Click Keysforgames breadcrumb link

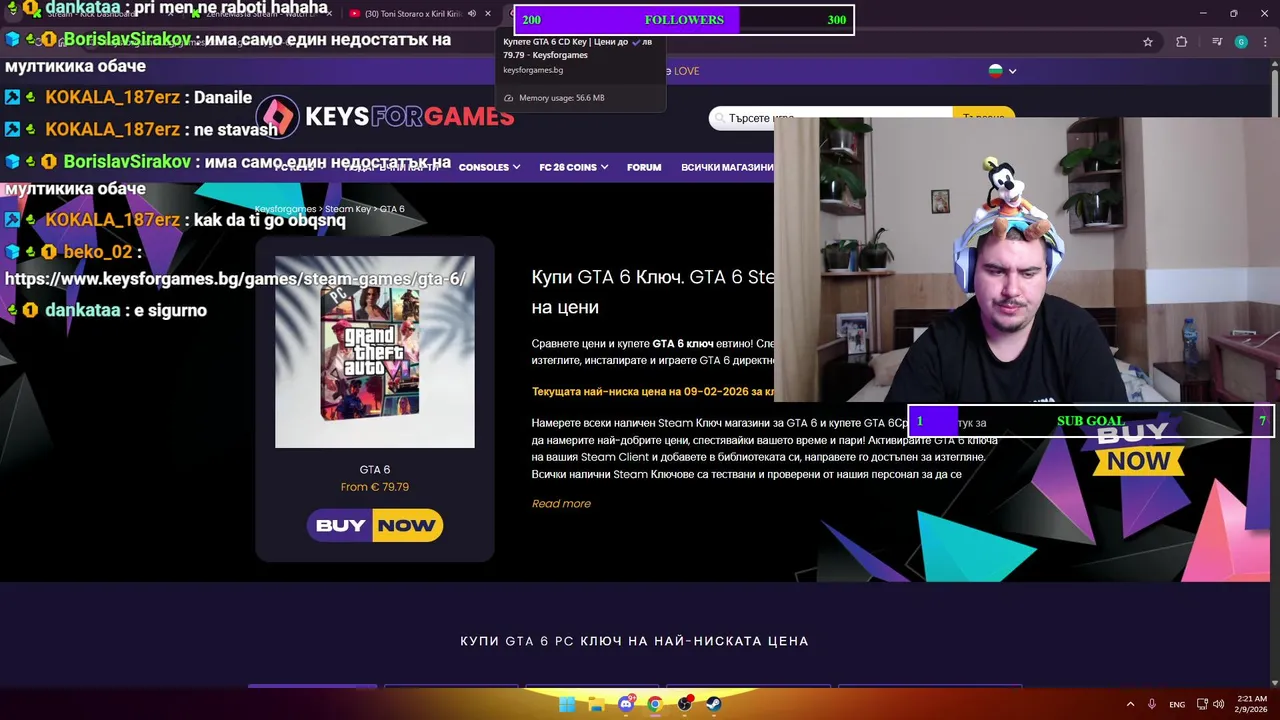pos(285,209)
